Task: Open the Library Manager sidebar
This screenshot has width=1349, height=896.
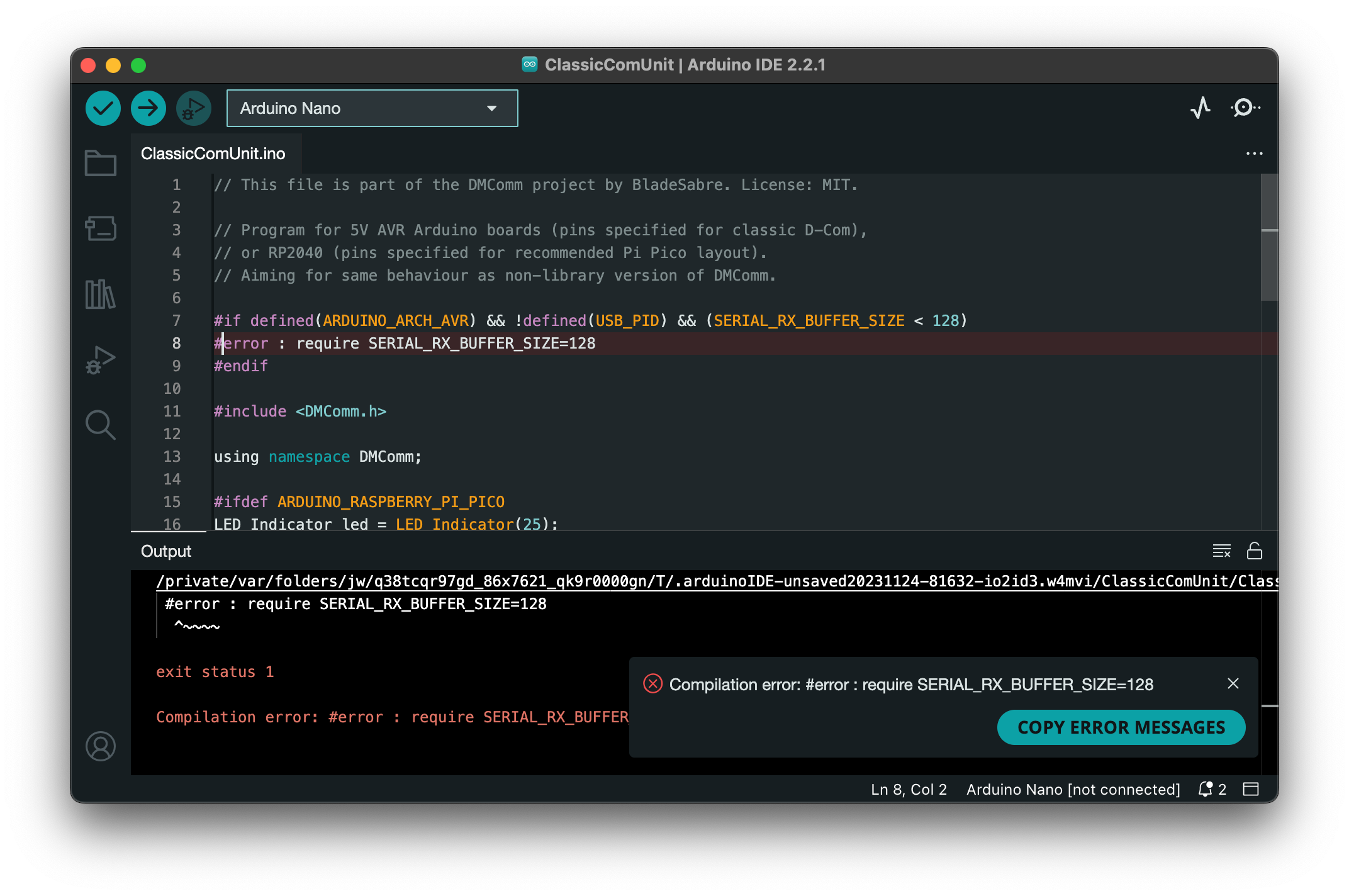Action: (x=101, y=294)
